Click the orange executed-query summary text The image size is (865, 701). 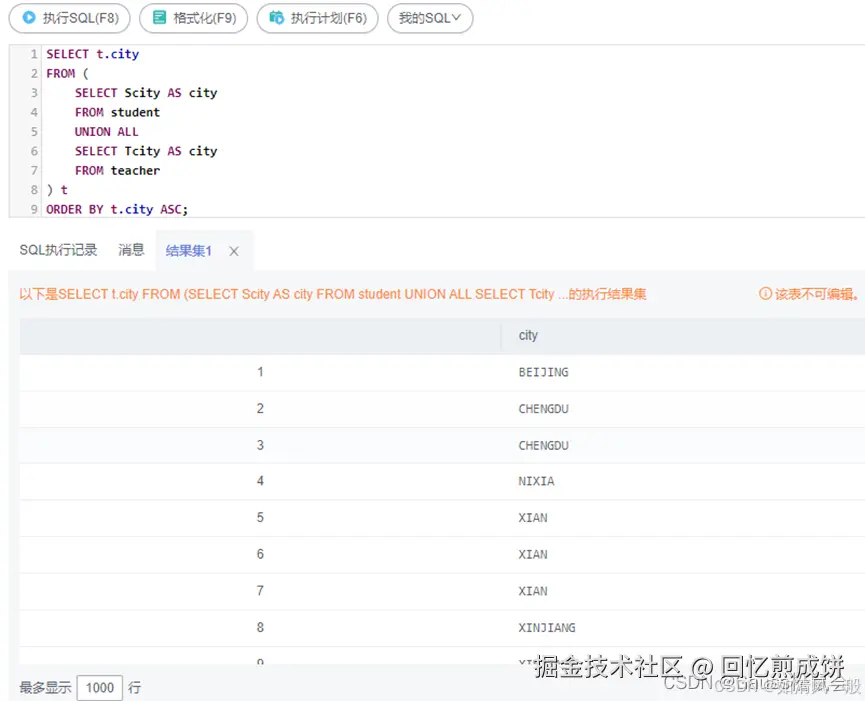click(x=333, y=295)
